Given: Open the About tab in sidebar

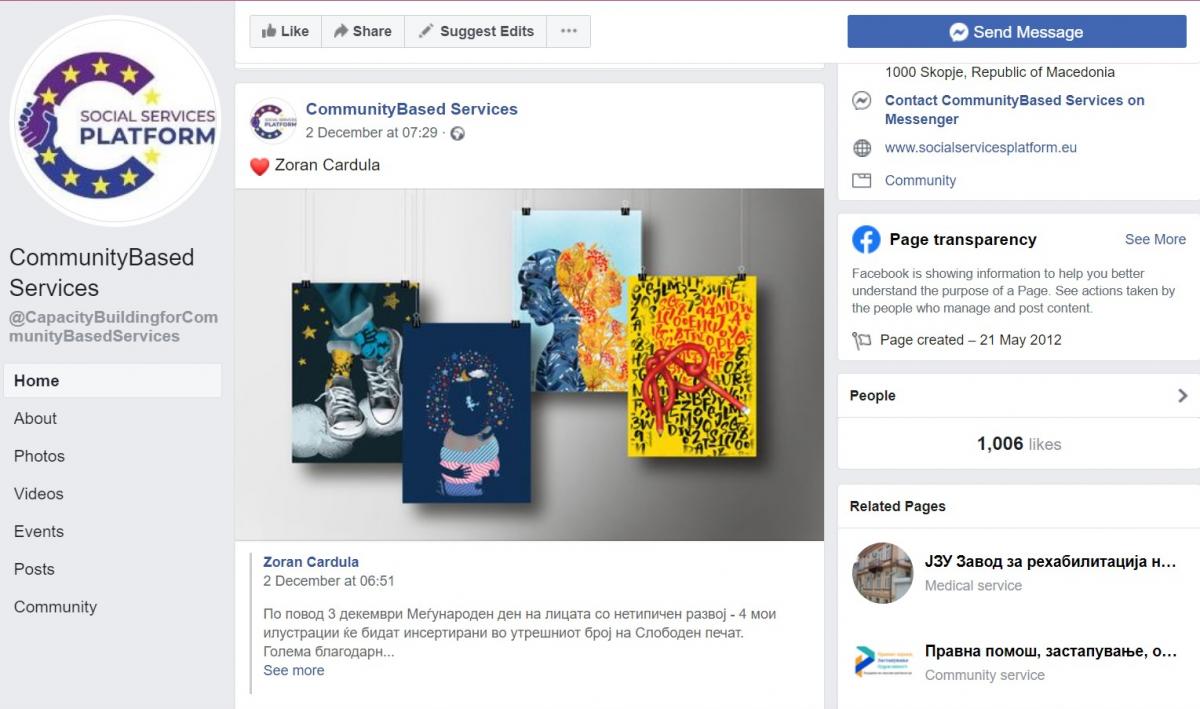Looking at the screenshot, I should click(35, 418).
